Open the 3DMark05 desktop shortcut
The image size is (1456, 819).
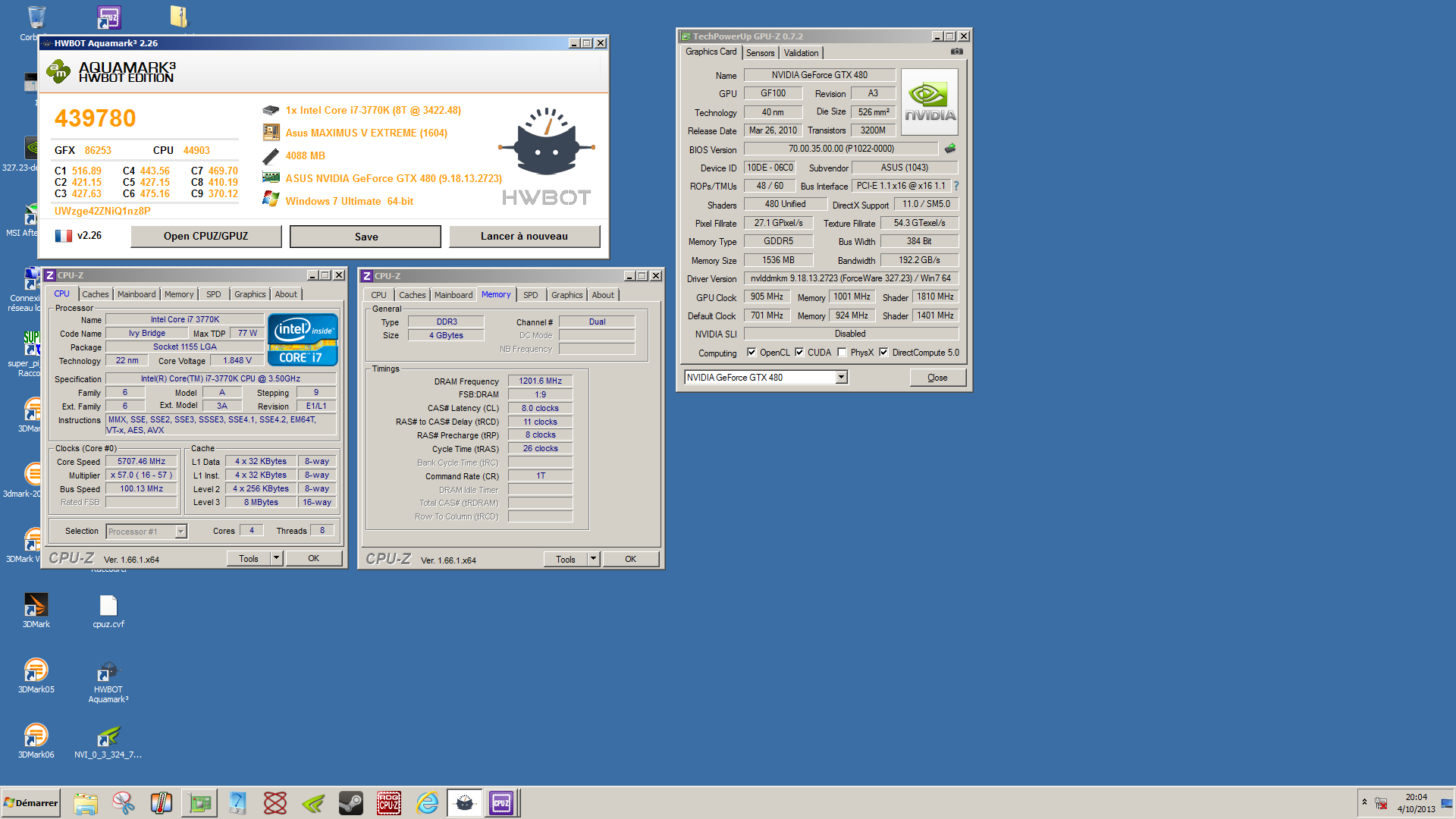pyautogui.click(x=36, y=676)
